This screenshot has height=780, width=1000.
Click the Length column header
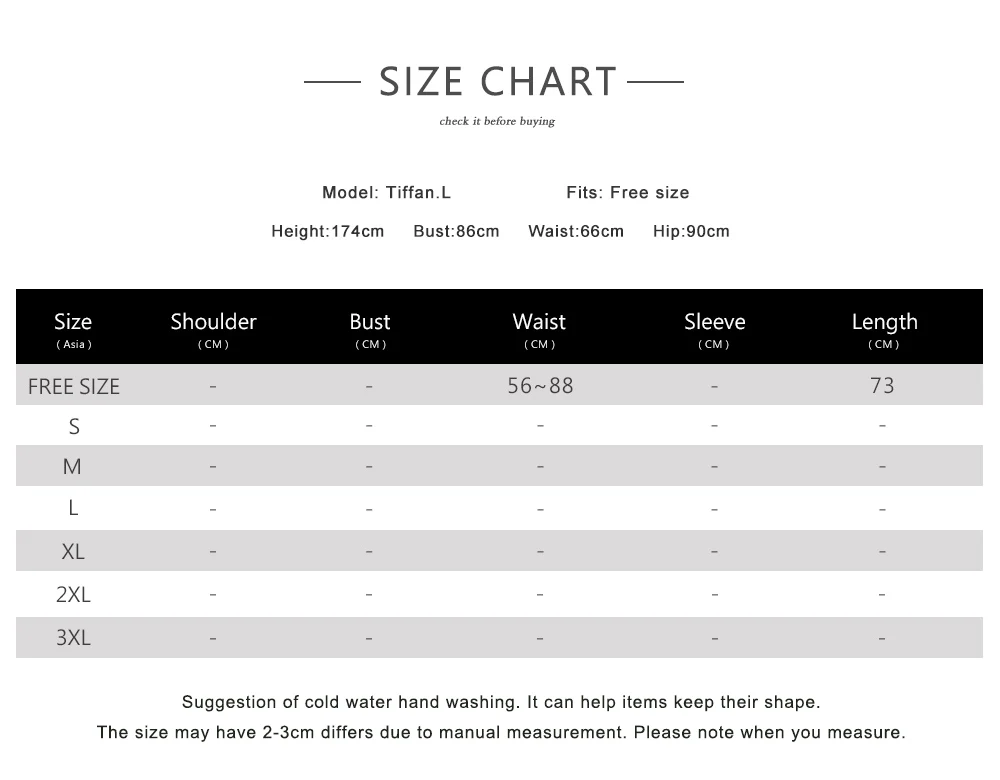coord(885,328)
